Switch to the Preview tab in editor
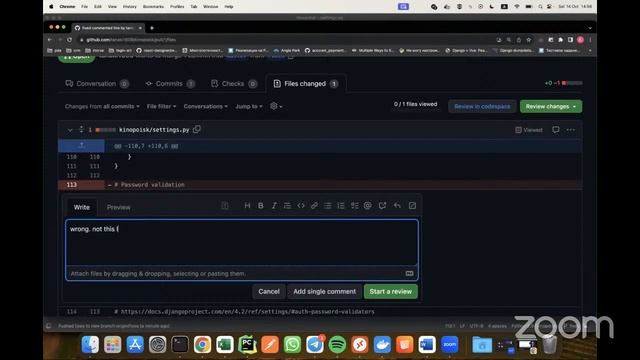This screenshot has height=360, width=640. [118, 207]
